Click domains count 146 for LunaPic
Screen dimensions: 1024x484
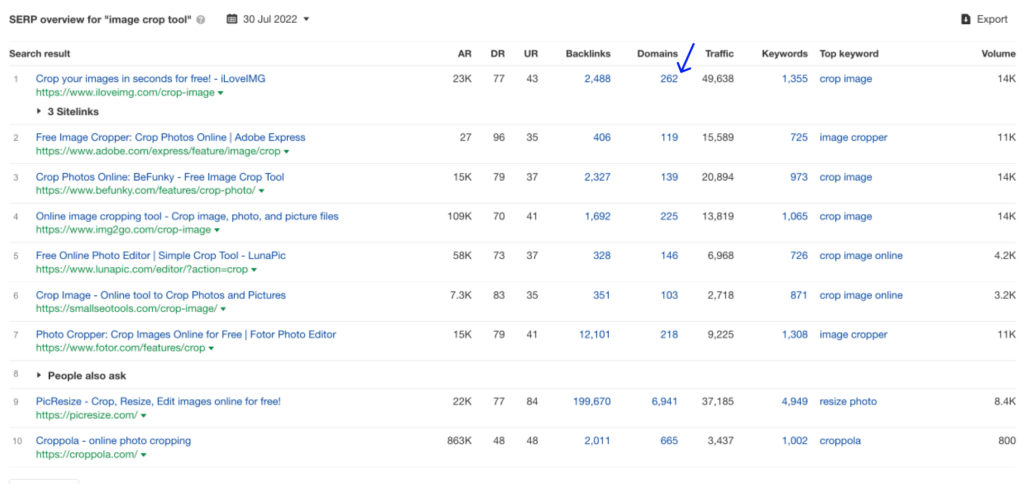(x=669, y=255)
